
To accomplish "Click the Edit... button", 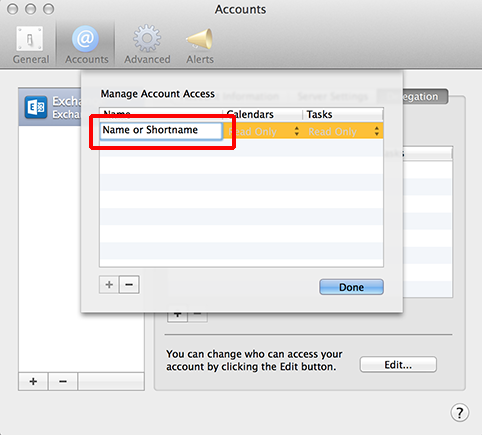I will tap(398, 365).
